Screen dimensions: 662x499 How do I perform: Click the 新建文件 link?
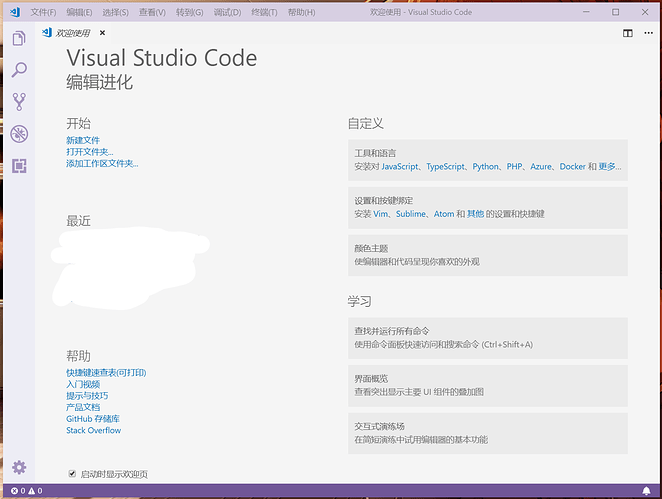[x=83, y=140]
